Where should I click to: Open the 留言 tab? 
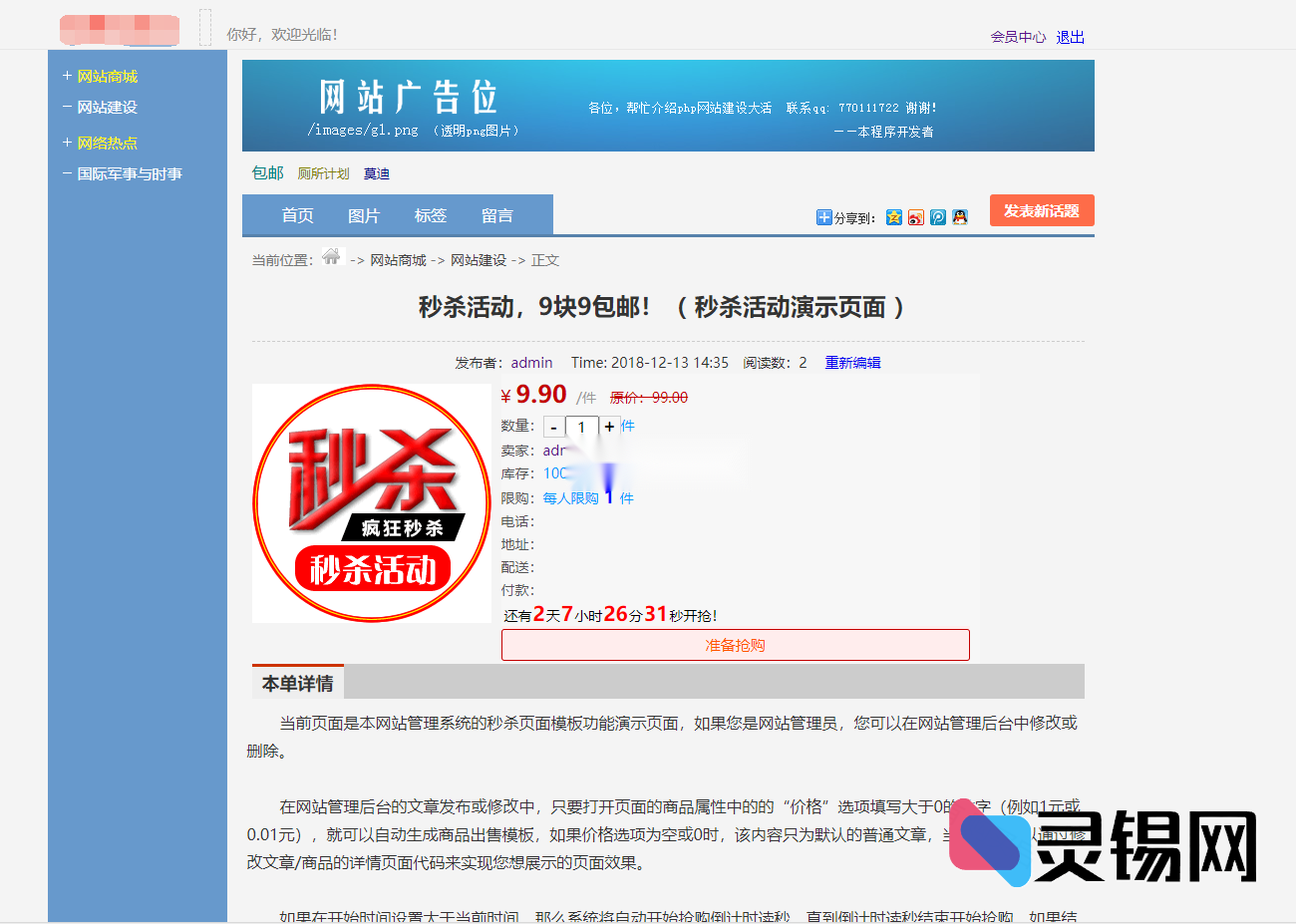pyautogui.click(x=497, y=214)
